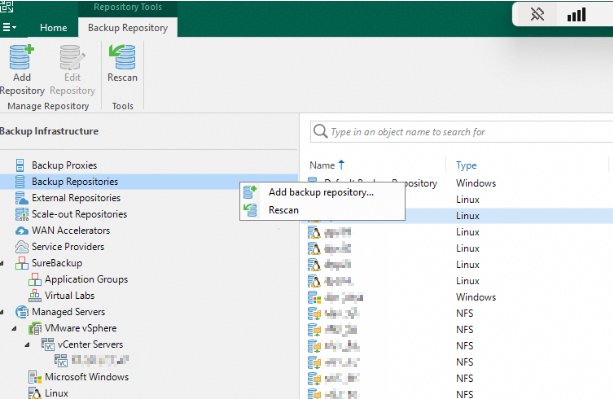
Task: Click the Scale-out Repositories tree icon
Action: 22,214
